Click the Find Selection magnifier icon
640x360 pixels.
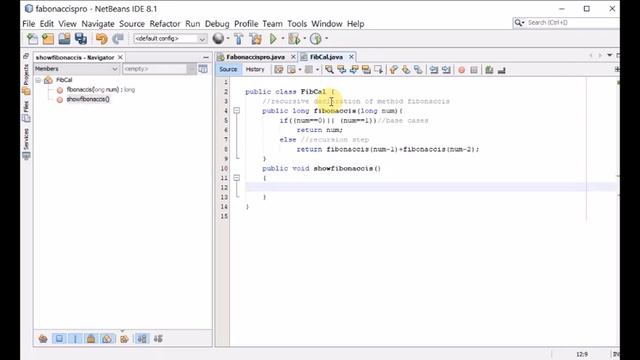(x=329, y=70)
